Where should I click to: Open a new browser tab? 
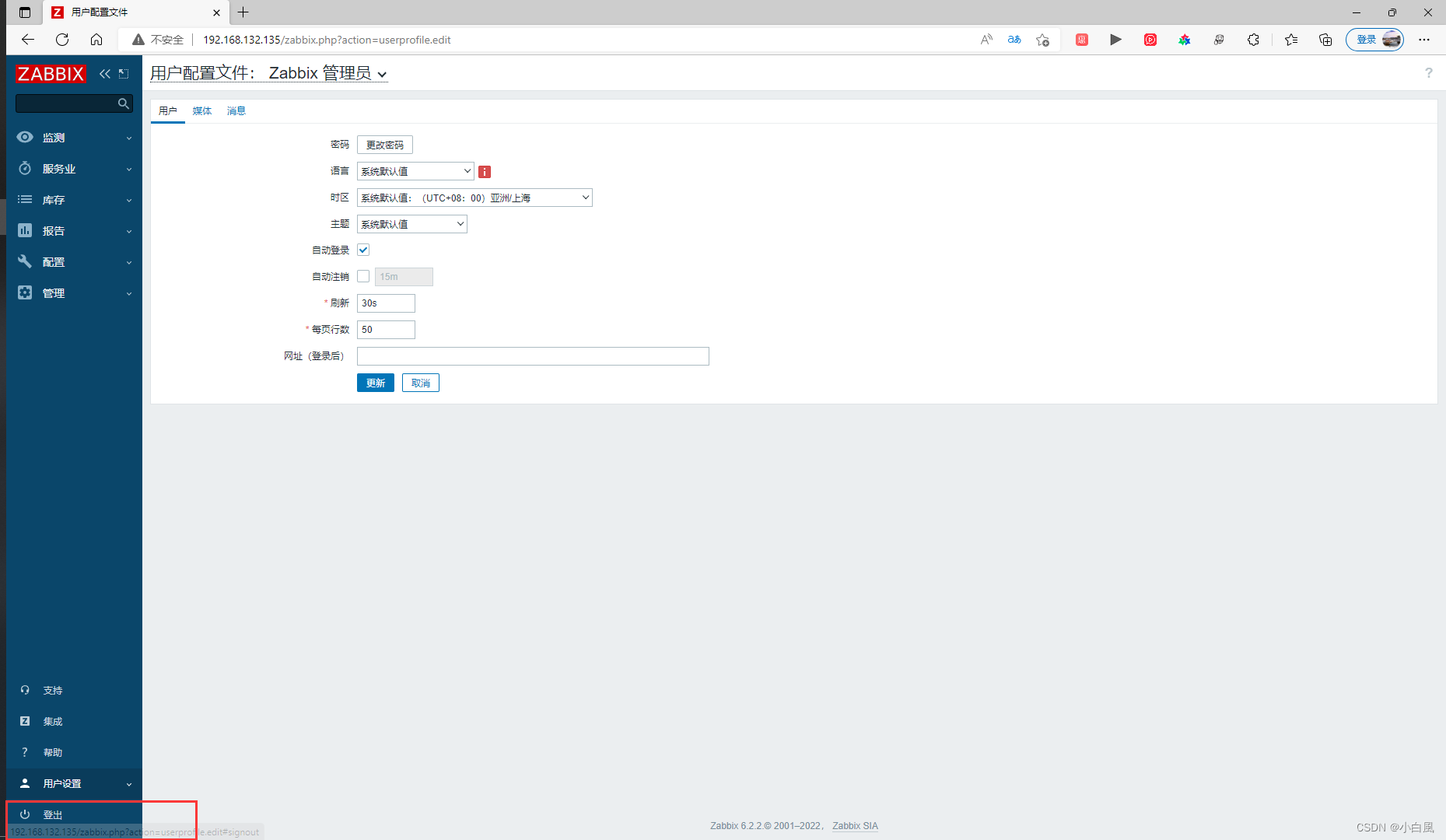click(x=243, y=12)
